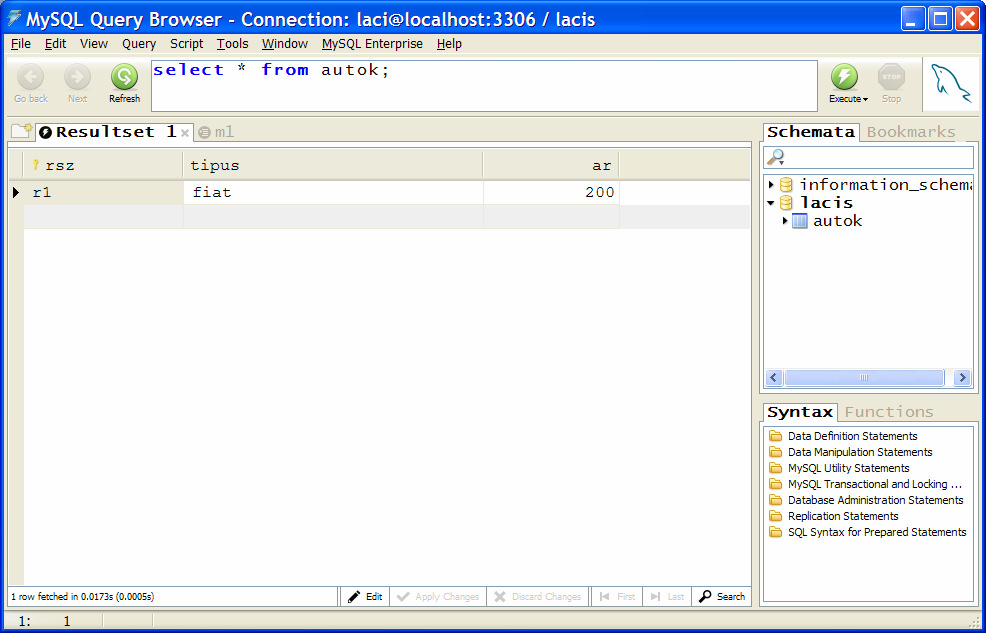The image size is (986, 633).
Task: Open the Window menu
Action: pos(285,43)
